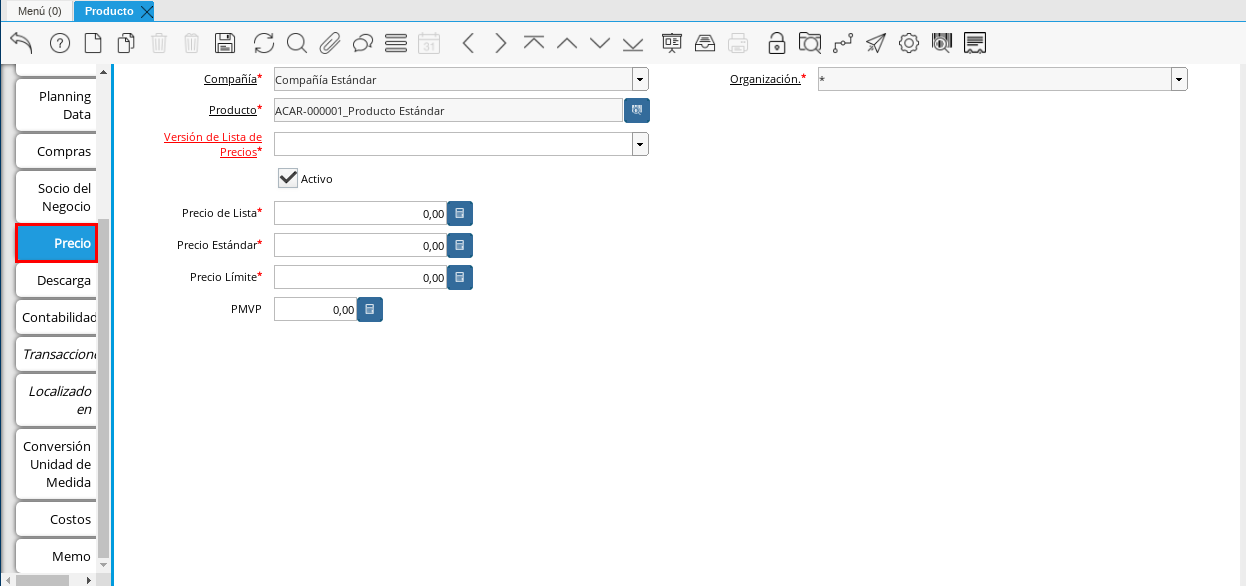Click the Producto label link

click(232, 110)
